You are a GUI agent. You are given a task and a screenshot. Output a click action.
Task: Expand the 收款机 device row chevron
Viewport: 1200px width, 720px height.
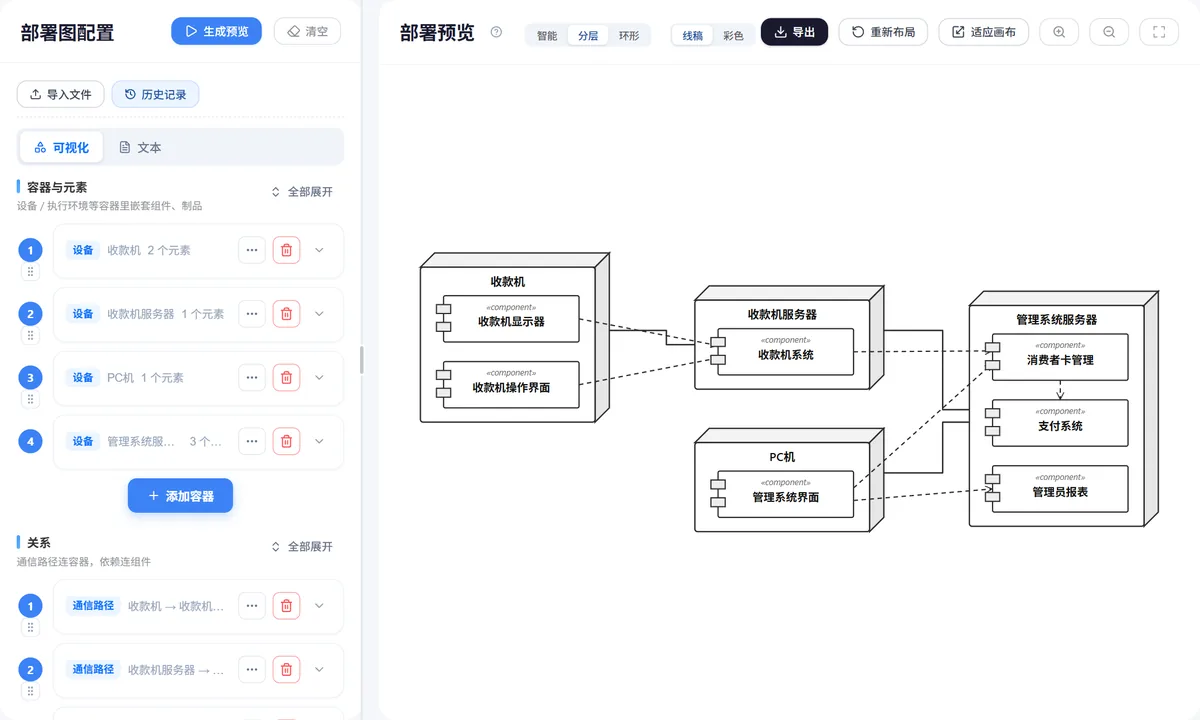(x=319, y=250)
